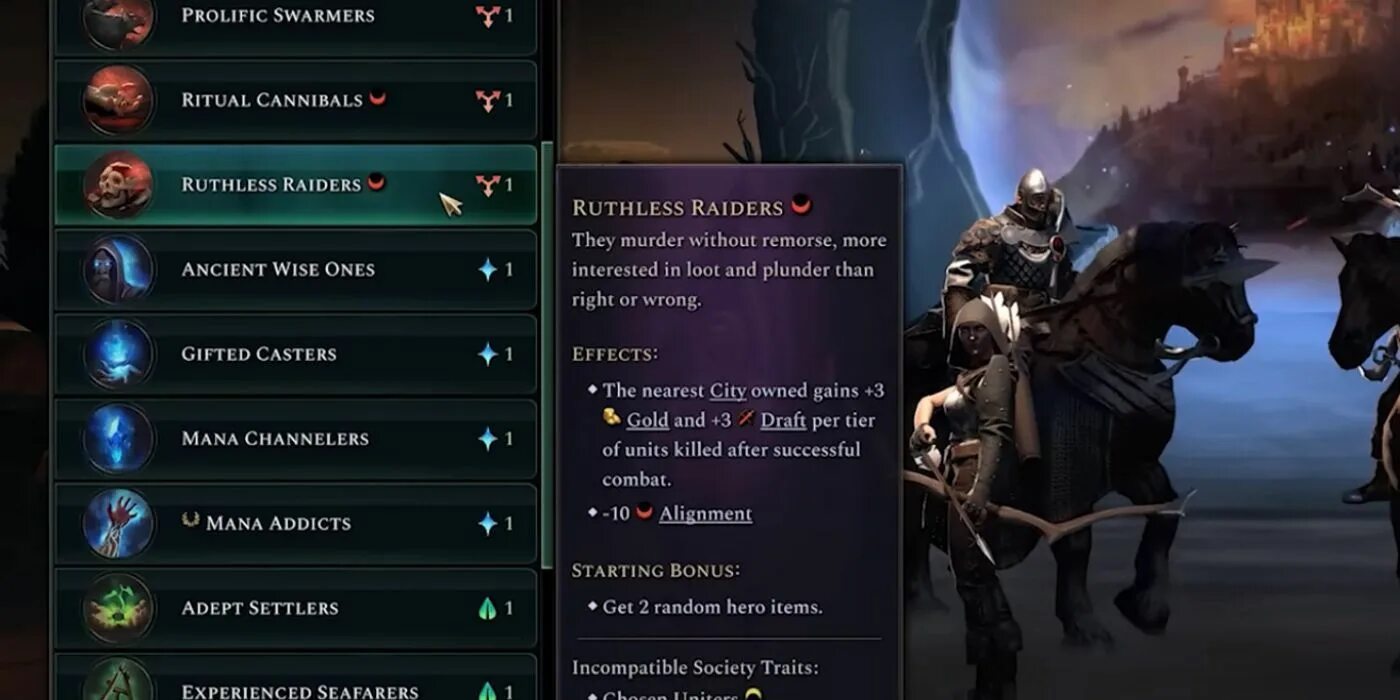
Task: Click the Adept Settlers green icon
Action: point(118,608)
